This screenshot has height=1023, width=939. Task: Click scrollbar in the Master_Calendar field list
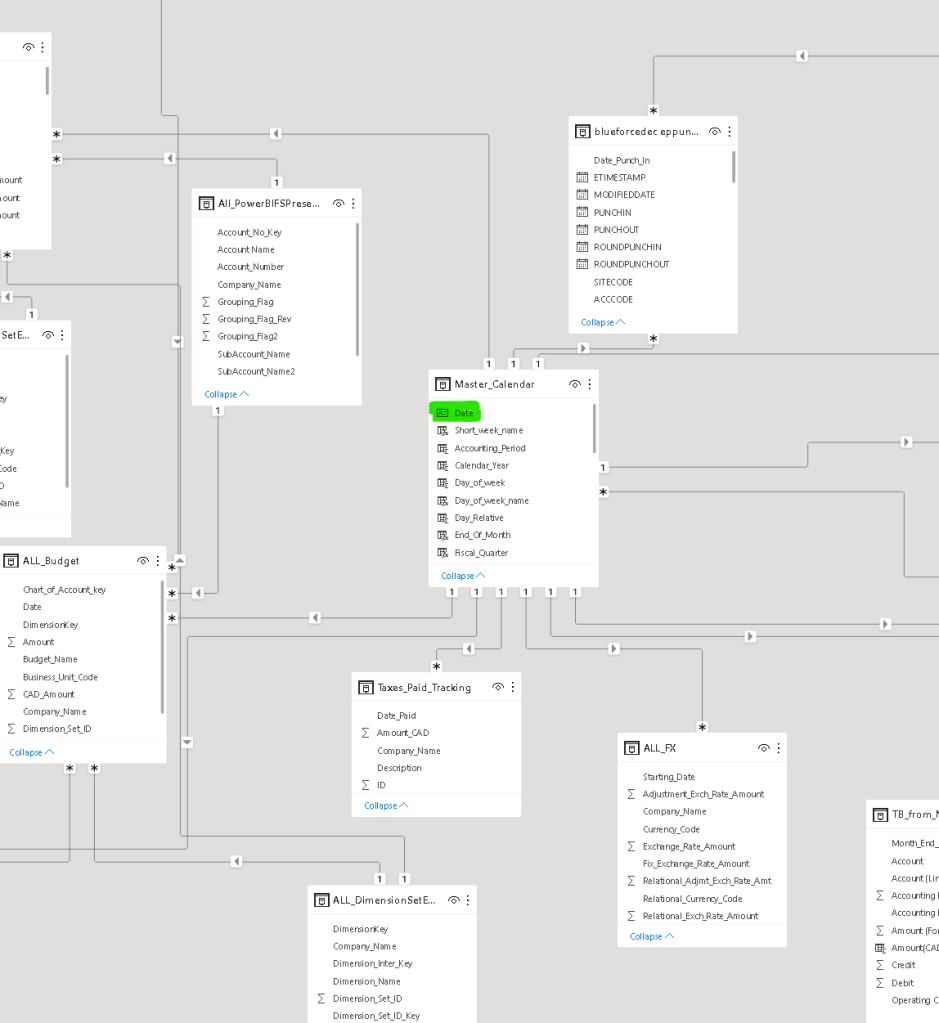click(x=595, y=430)
